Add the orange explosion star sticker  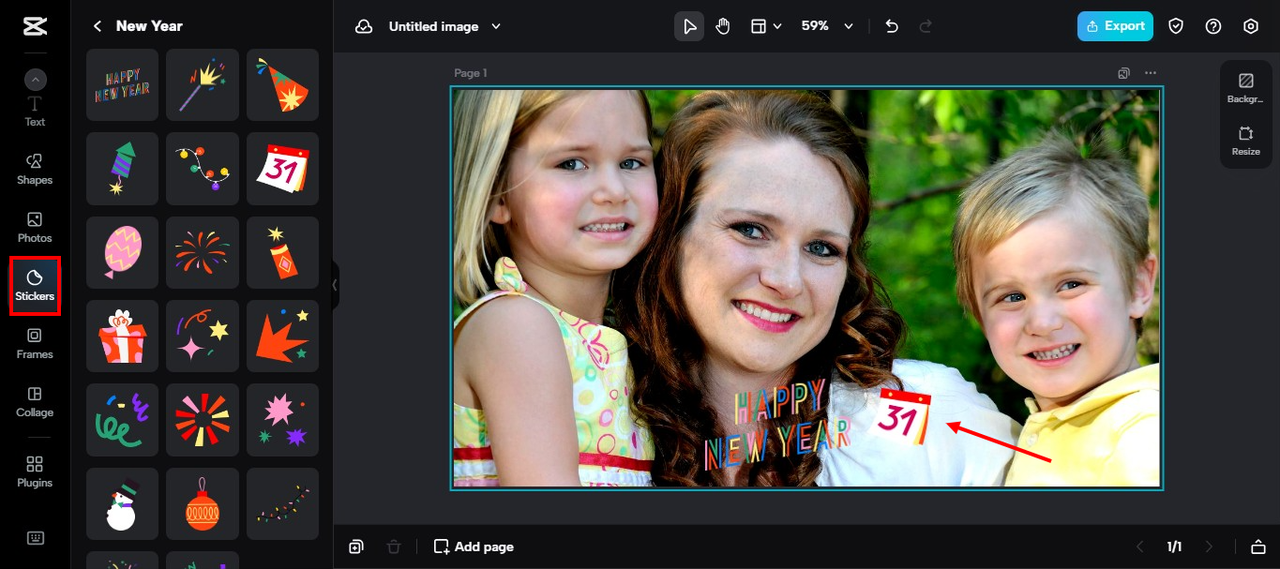point(283,337)
